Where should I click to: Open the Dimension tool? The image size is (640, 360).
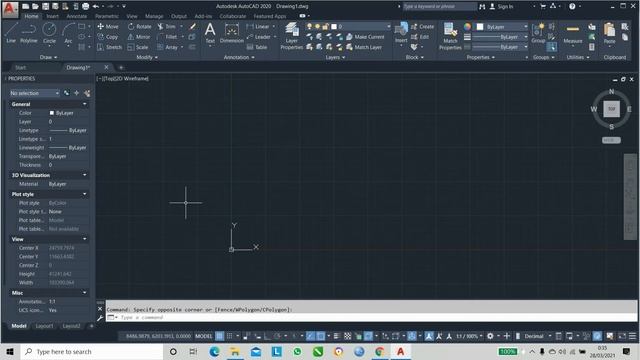[x=231, y=33]
